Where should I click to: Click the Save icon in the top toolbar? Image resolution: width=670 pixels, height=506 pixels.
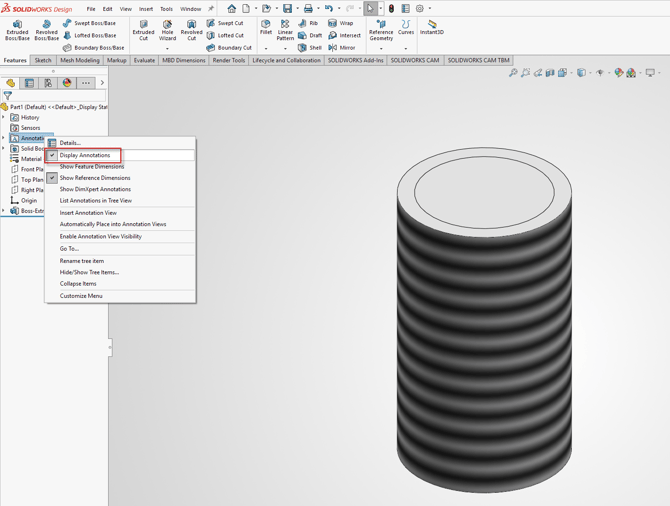tap(287, 9)
